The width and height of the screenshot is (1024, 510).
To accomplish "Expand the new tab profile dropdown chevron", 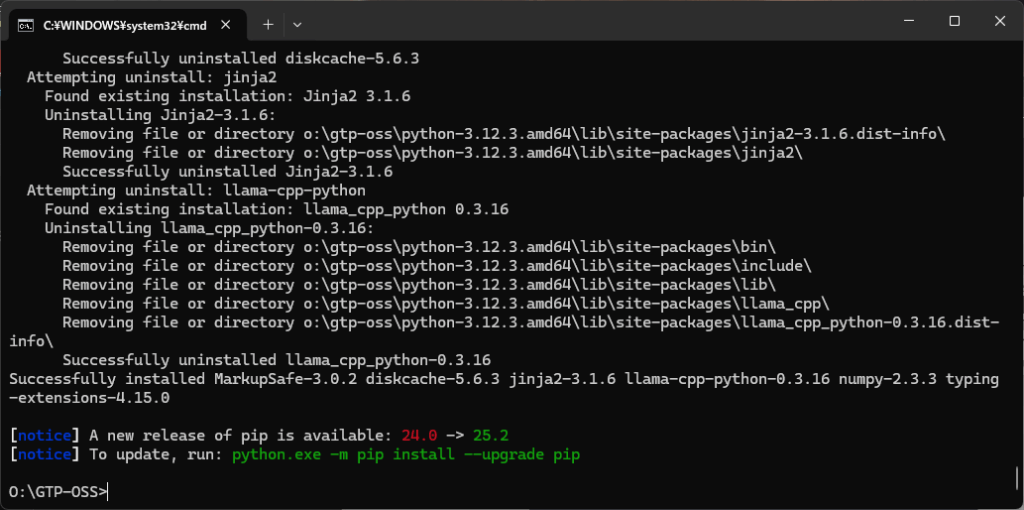I will pos(297,25).
